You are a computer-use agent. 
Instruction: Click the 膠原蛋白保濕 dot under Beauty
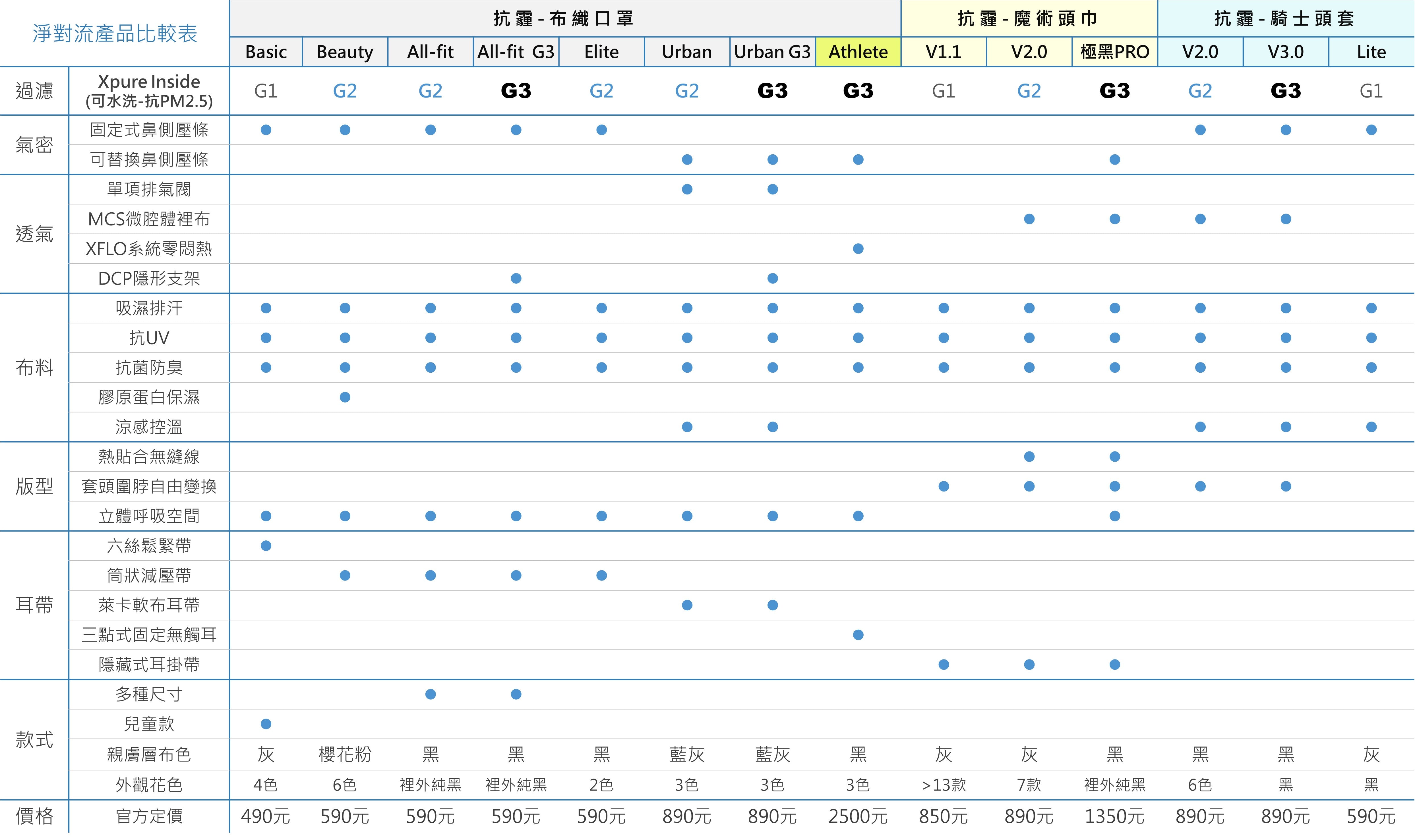[345, 397]
